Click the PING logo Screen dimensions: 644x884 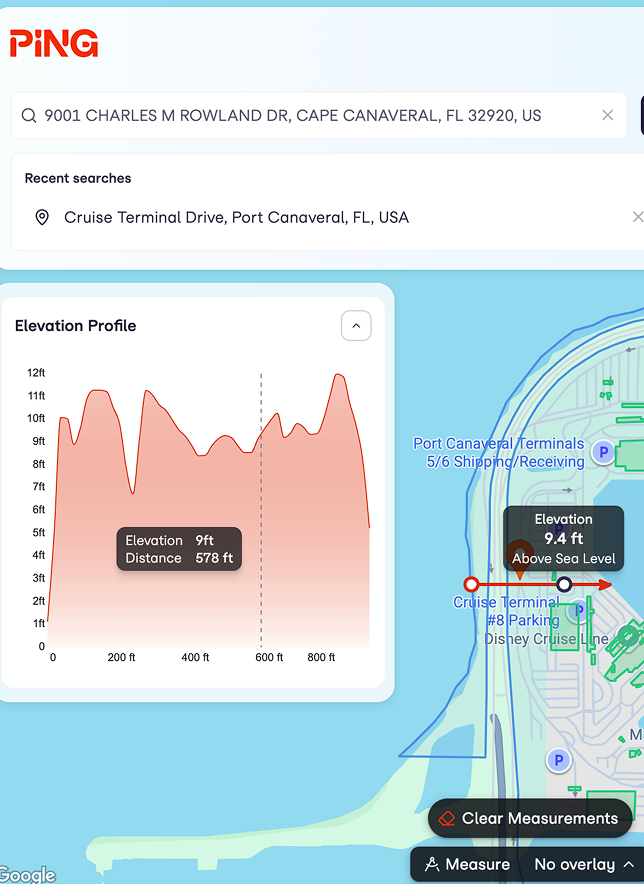54,44
